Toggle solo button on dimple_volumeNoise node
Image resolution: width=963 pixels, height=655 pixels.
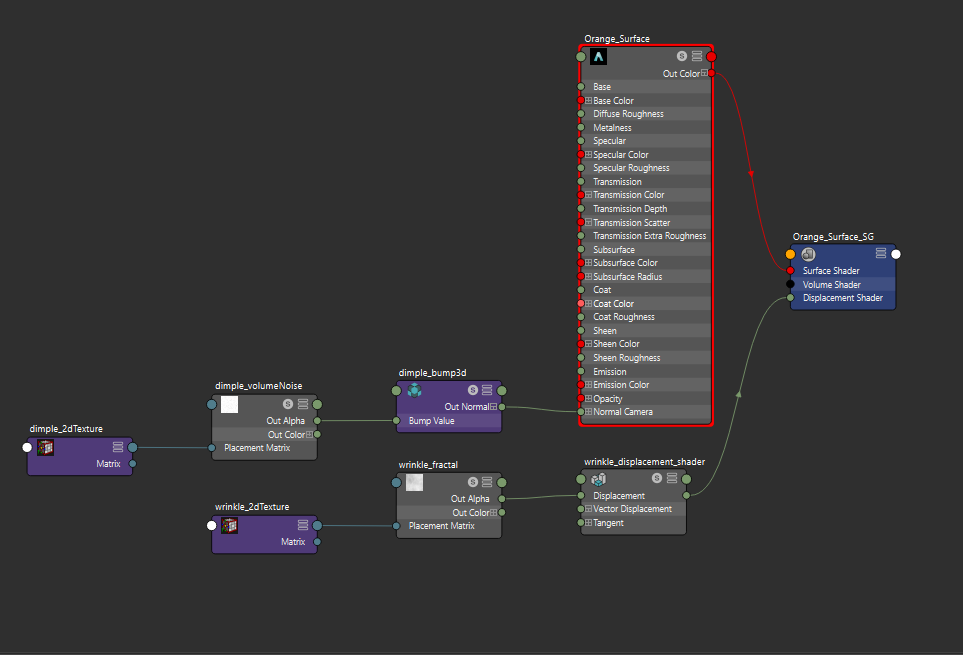(288, 404)
